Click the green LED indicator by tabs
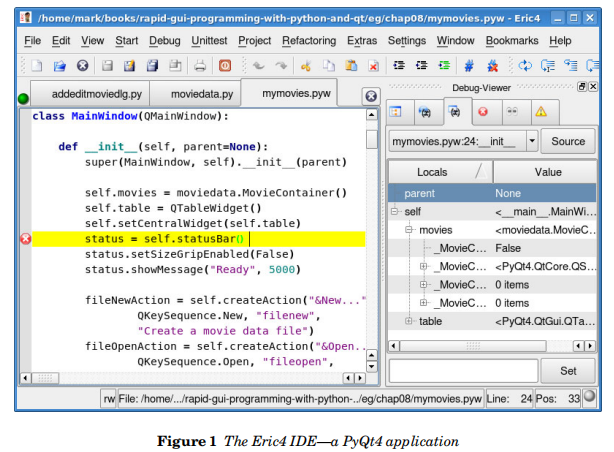614x452 pixels. 23,99
